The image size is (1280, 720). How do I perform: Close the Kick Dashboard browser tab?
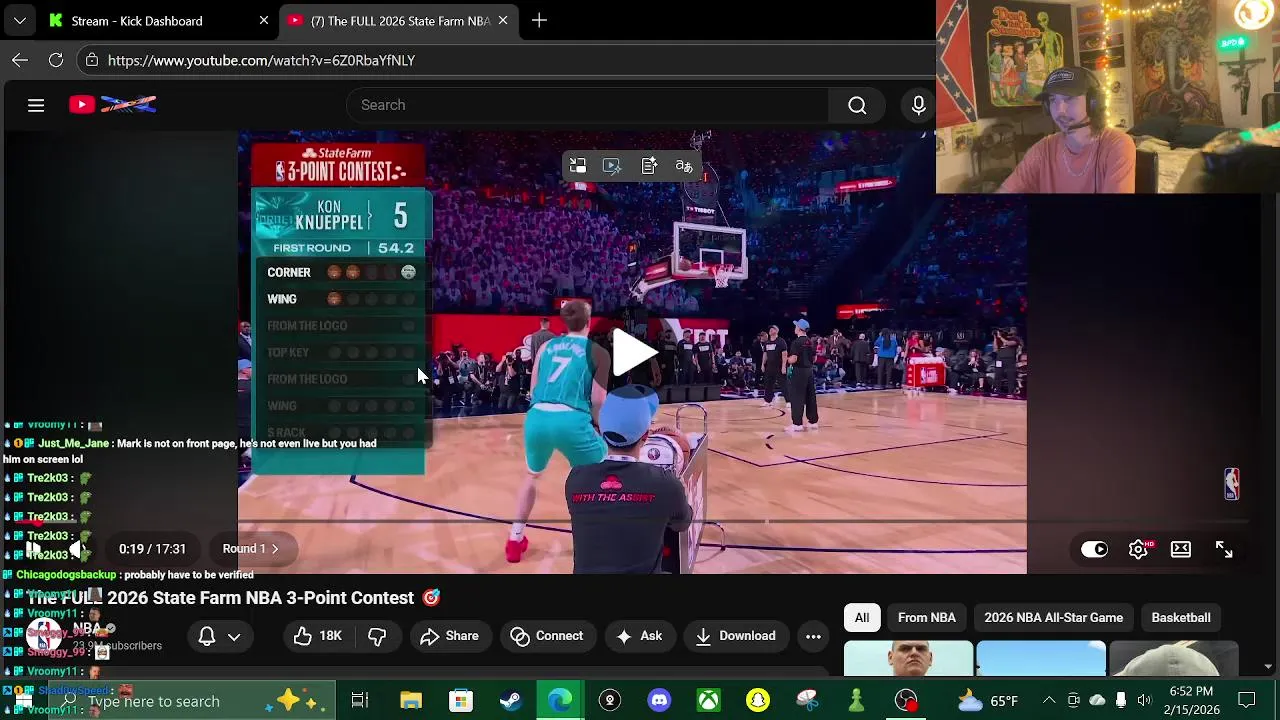tap(263, 21)
